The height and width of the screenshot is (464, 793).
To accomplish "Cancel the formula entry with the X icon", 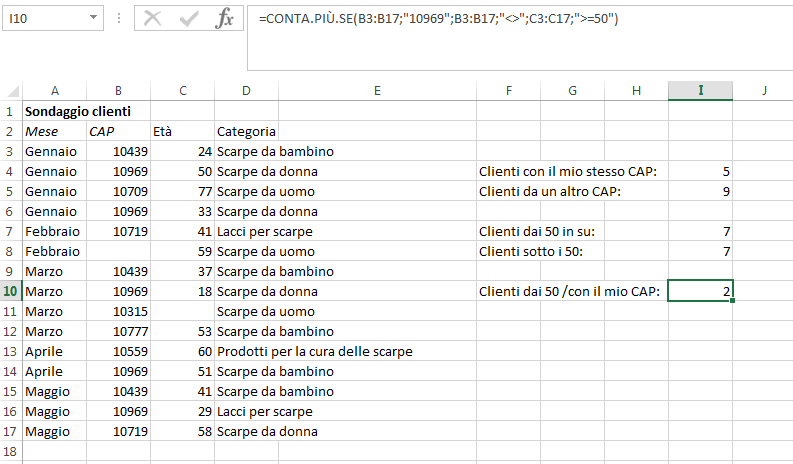I will pyautogui.click(x=152, y=19).
